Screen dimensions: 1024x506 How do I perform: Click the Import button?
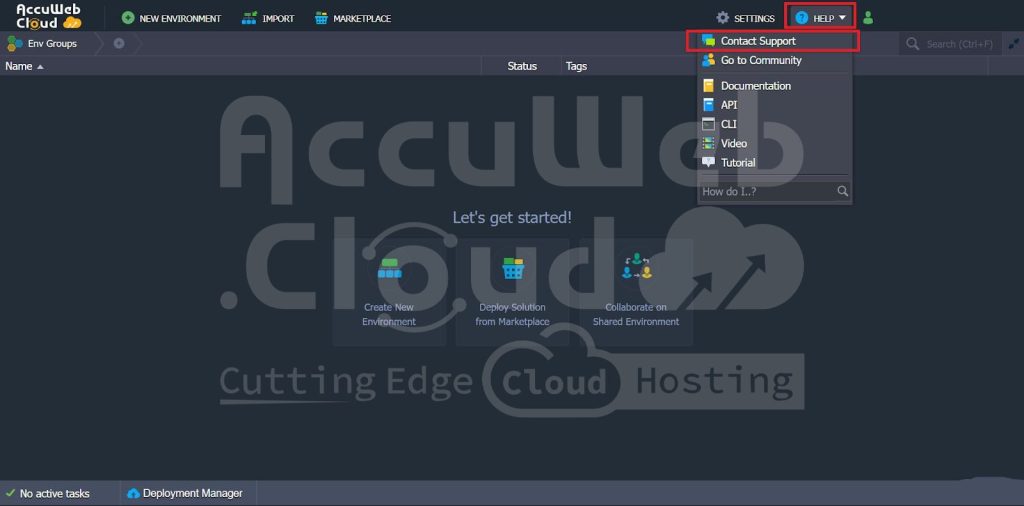click(x=268, y=18)
